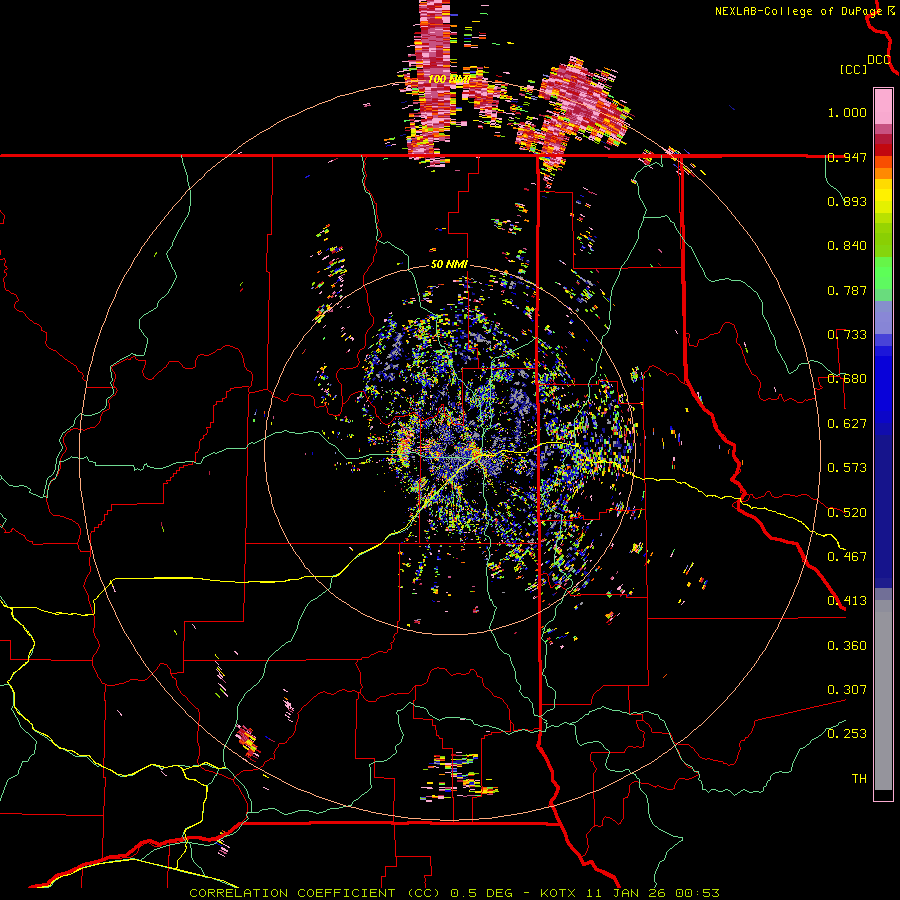
Task: Select the 0.573 color scale value
Action: coord(847,468)
